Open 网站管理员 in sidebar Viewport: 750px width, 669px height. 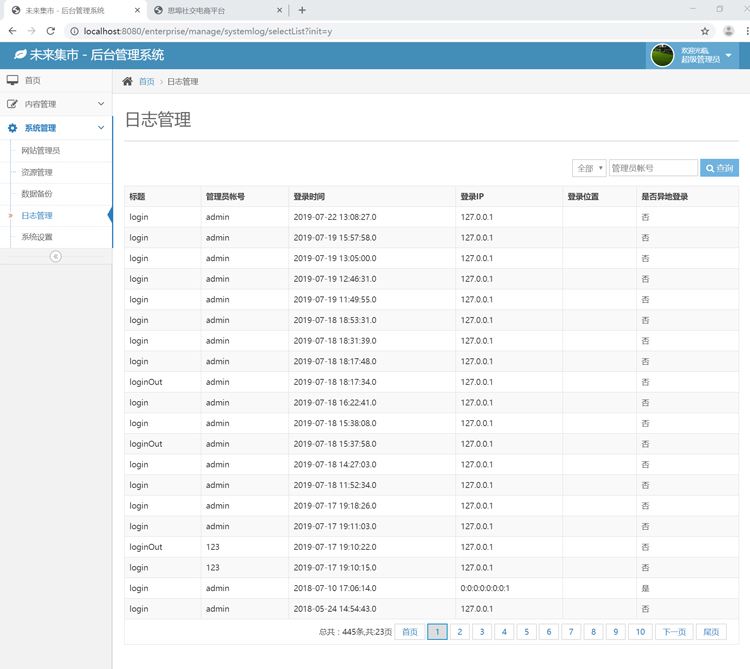click(x=41, y=151)
